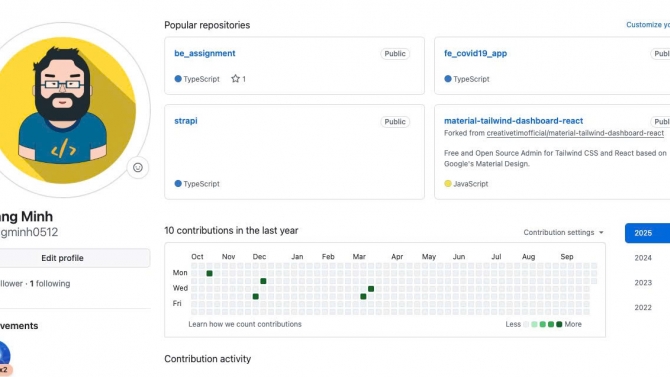Click the Edit profile button

coord(62,258)
